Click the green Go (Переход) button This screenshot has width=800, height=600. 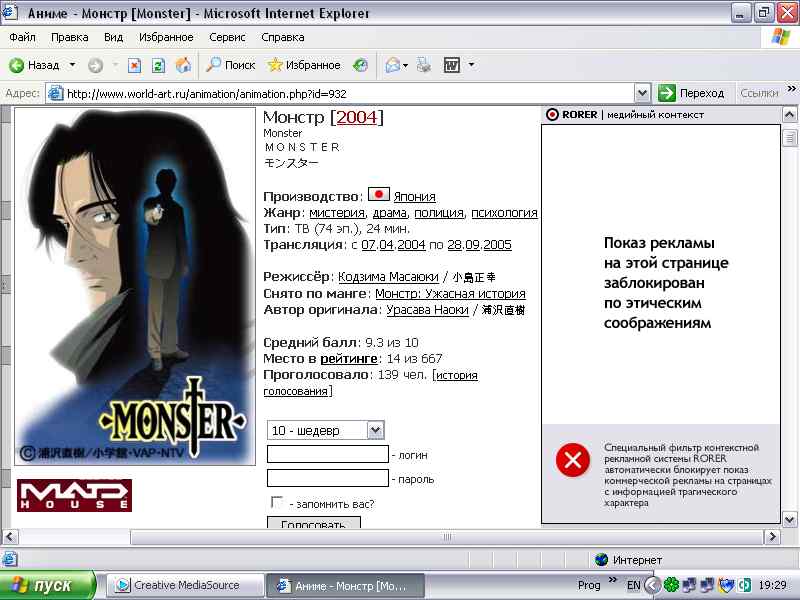click(691, 93)
